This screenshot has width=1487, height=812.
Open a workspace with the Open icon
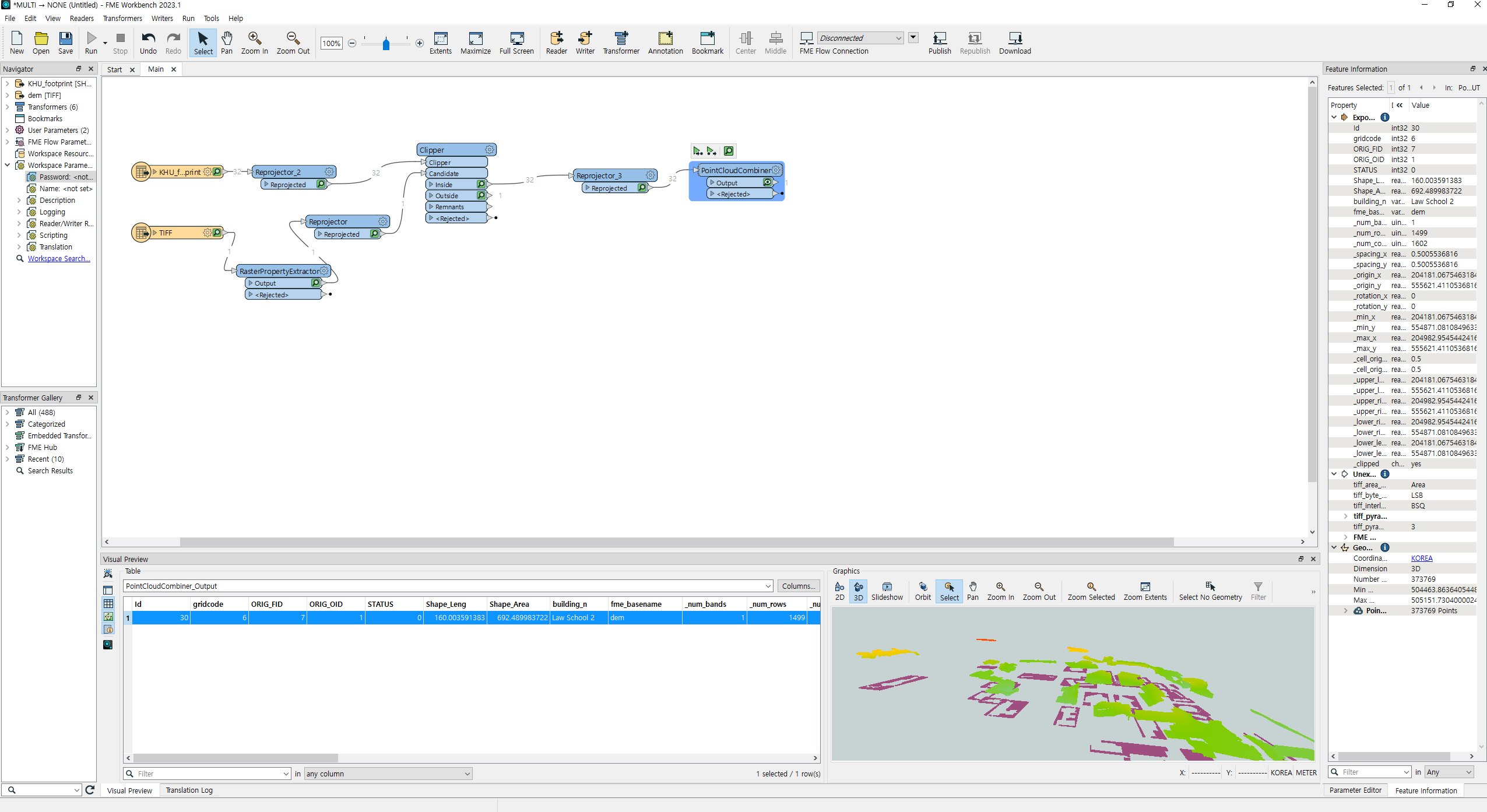41,43
